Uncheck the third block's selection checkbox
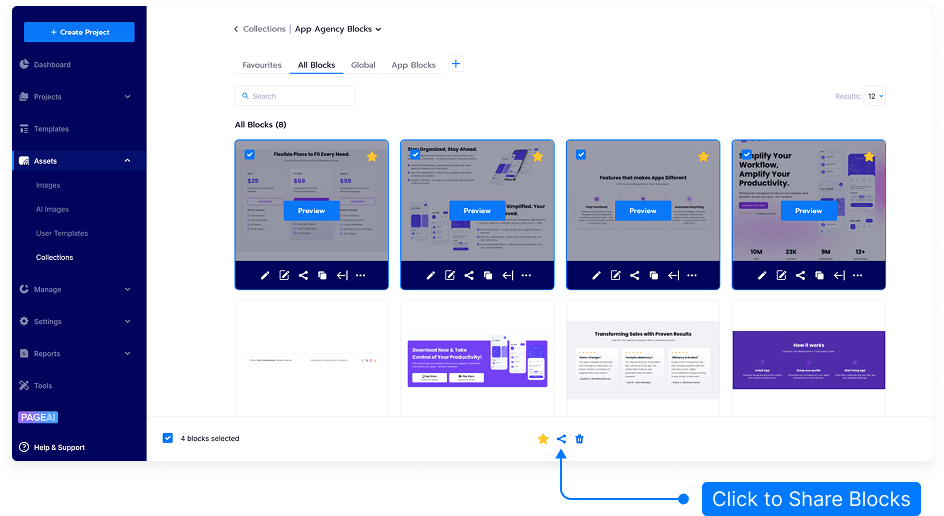This screenshot has width=944, height=516. 581,155
